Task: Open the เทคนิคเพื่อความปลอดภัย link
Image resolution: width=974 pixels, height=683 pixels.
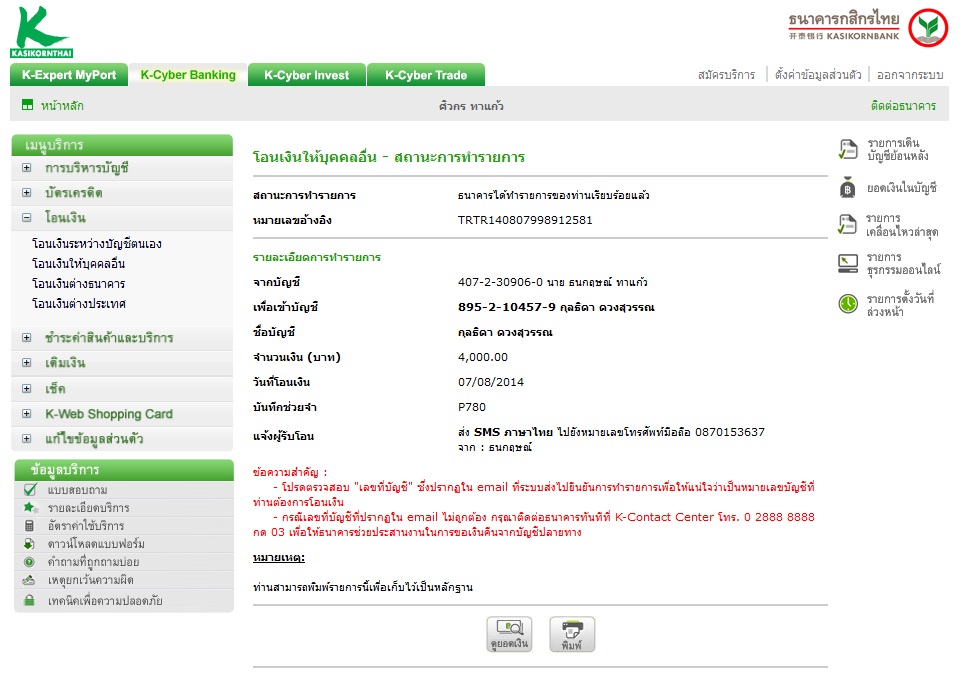Action: coord(105,600)
